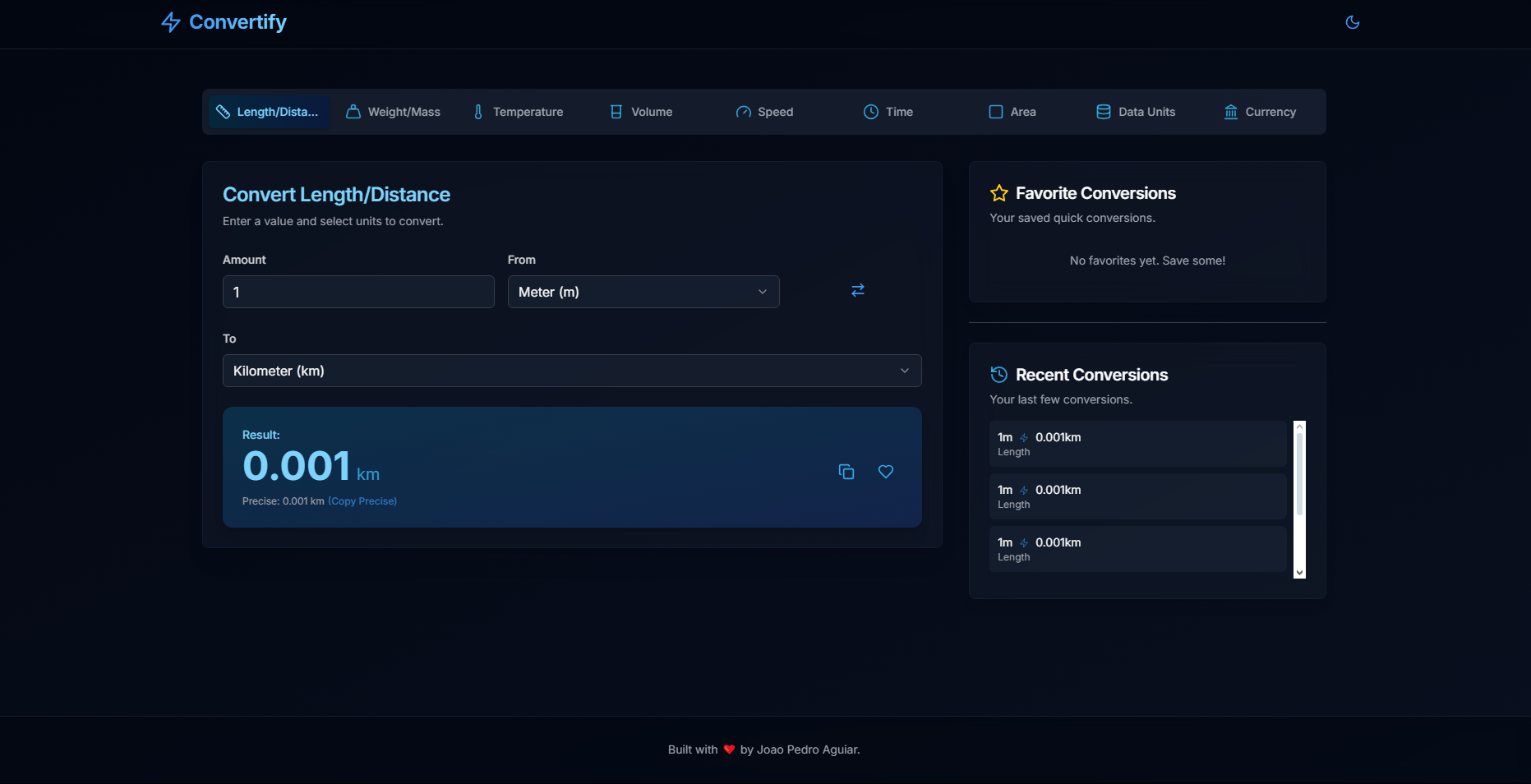Select the Length/Distance tab
The height and width of the screenshot is (784, 1531).
(x=269, y=112)
